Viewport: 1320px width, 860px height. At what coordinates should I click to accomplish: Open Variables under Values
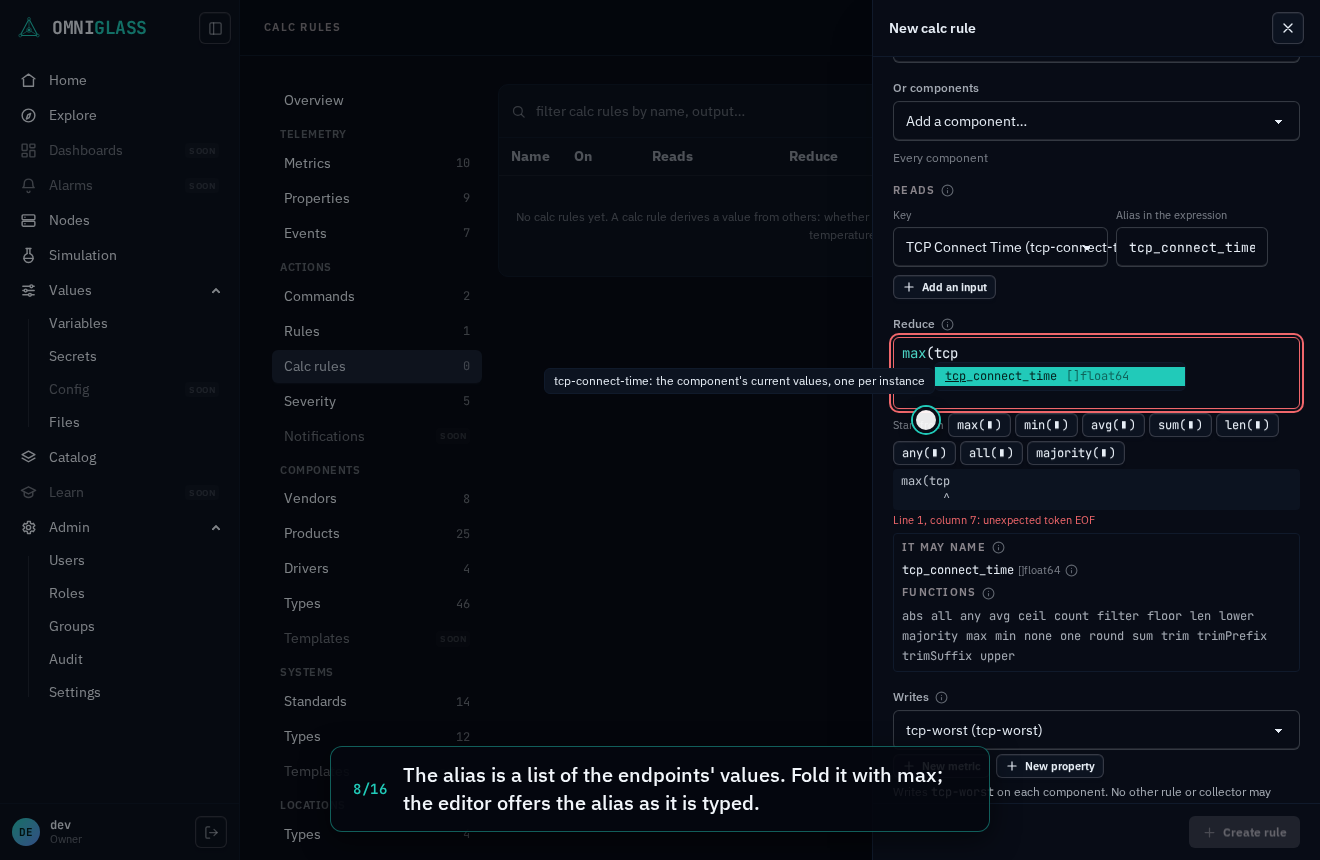78,323
